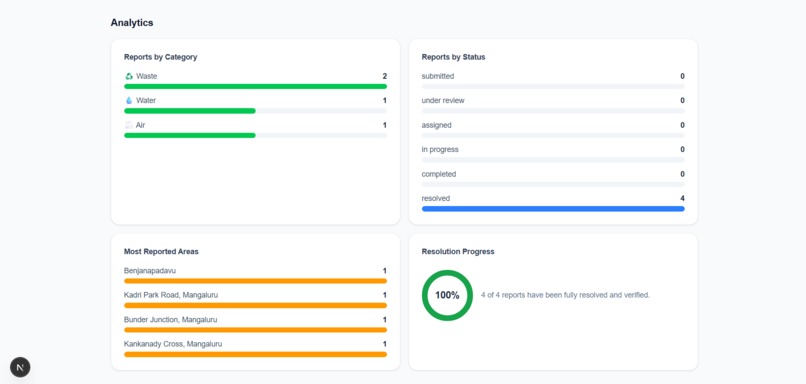Click Bunder Junction, Mangaluru text
Viewport: 806px width, 384px height.
click(171, 319)
